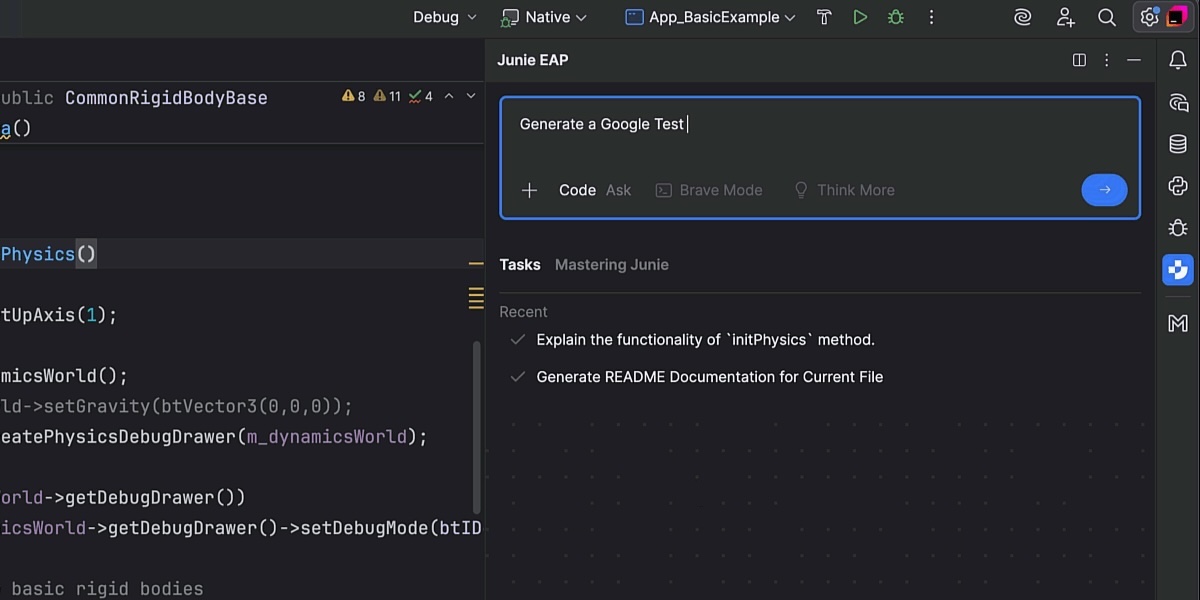Click the yellow warning stripe marker
This screenshot has width=1200, height=600.
(476, 265)
